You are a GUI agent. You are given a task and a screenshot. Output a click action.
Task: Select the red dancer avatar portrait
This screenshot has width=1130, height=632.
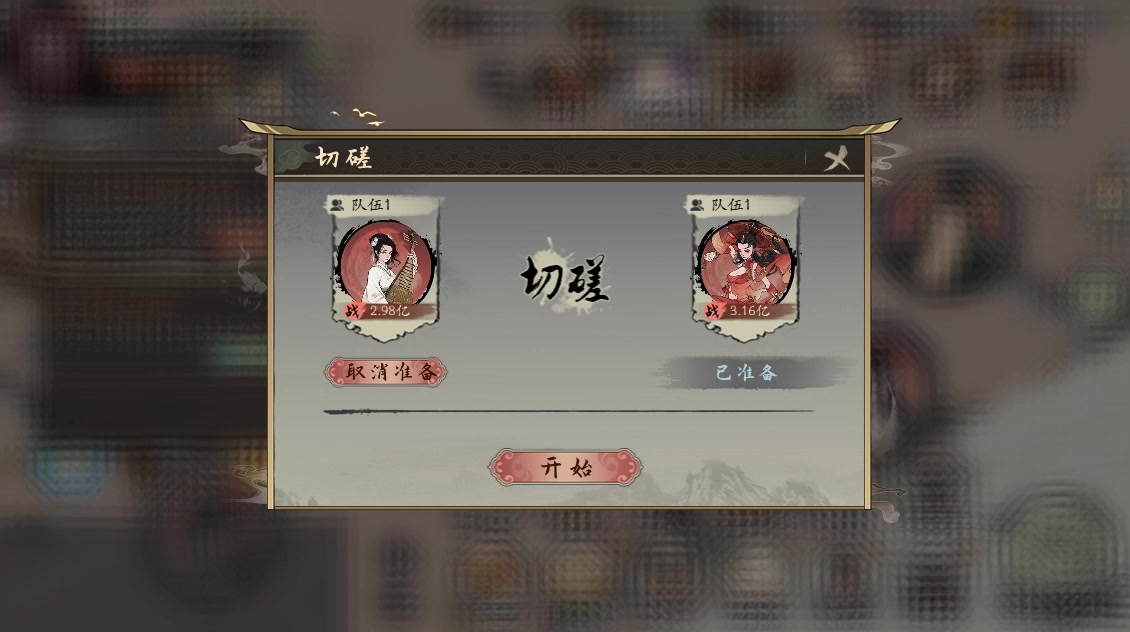point(746,264)
